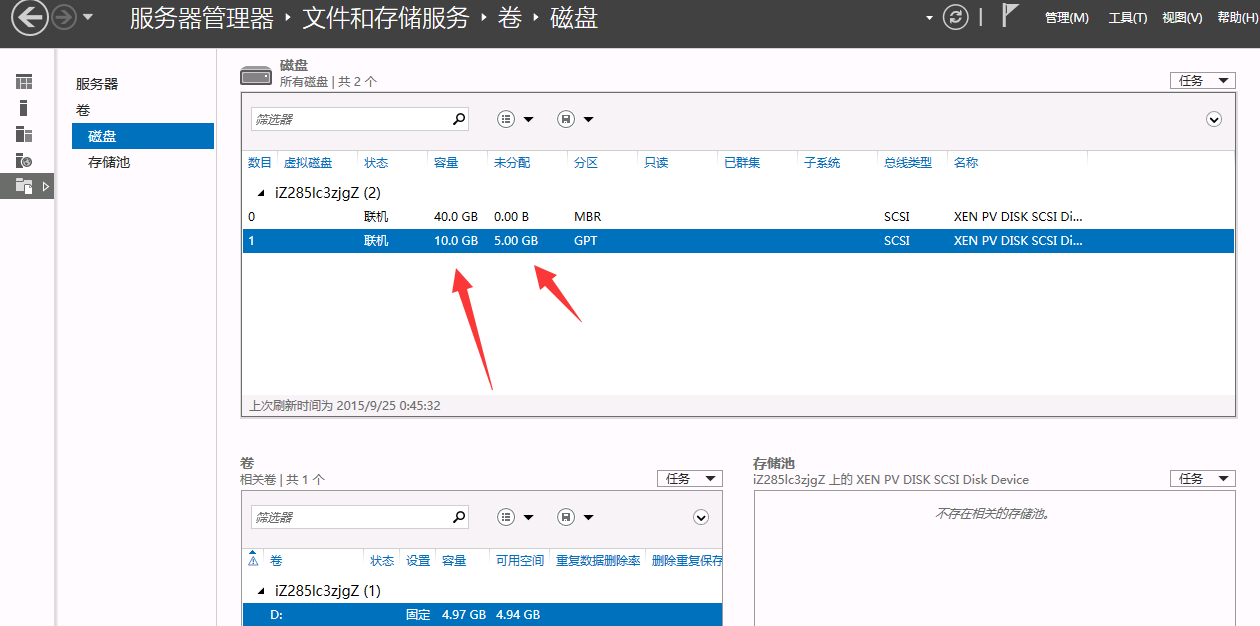Click the list view icon in volumes panel
1260x626 pixels.
click(x=506, y=517)
